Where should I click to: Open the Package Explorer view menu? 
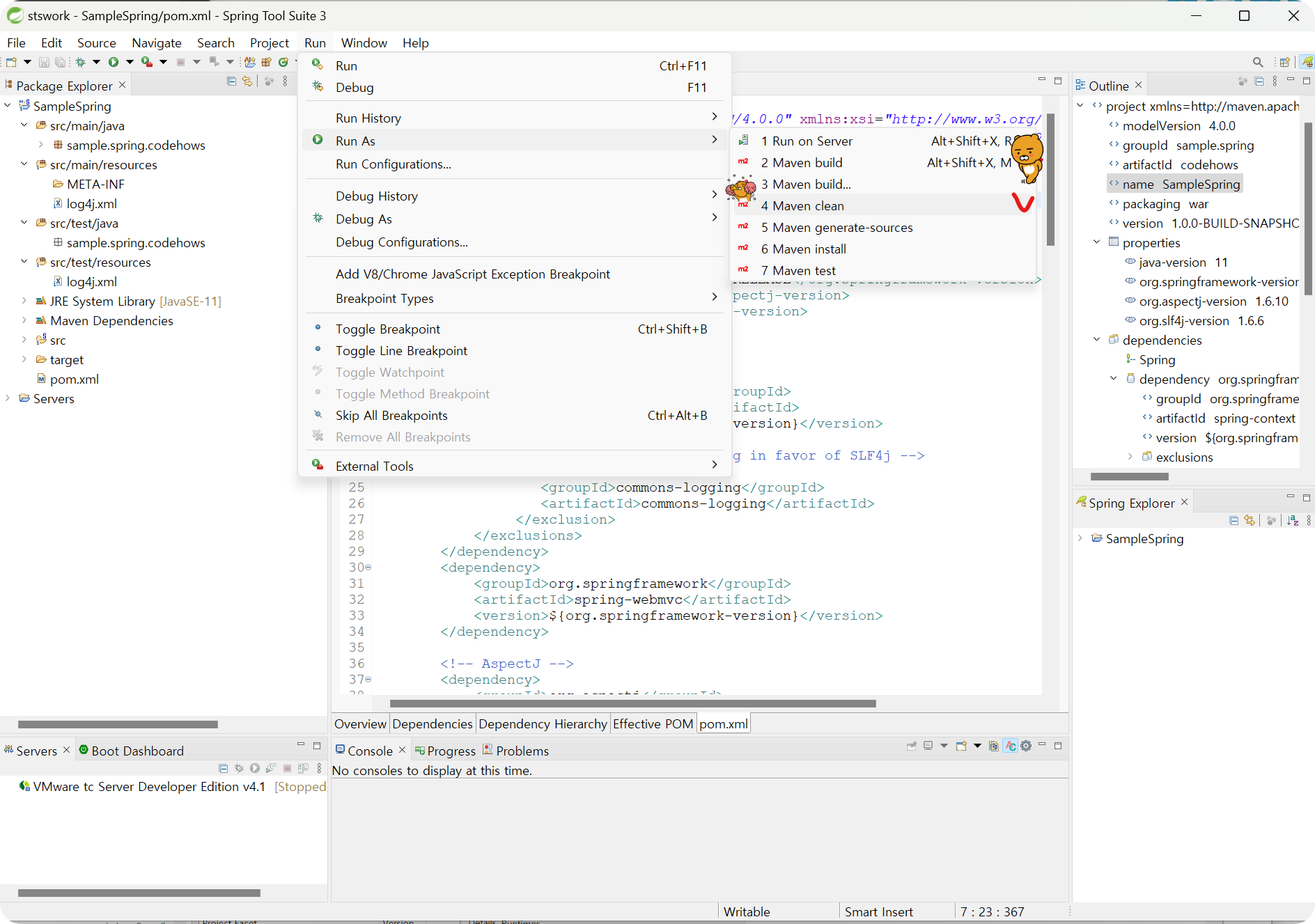coord(285,81)
